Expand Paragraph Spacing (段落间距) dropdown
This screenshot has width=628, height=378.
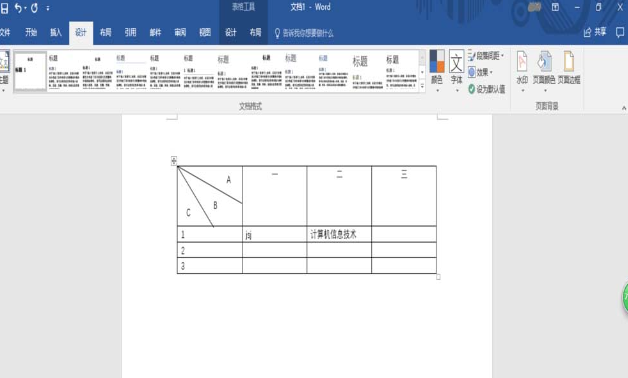tap(486, 55)
